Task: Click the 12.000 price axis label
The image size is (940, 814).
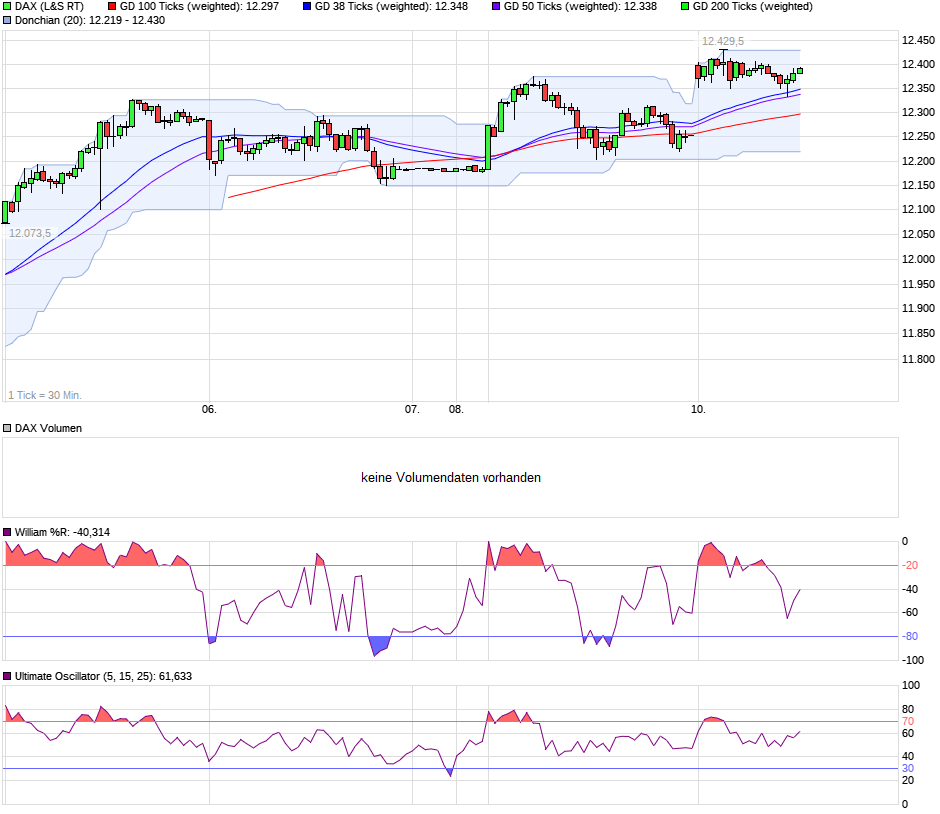Action: [x=918, y=259]
